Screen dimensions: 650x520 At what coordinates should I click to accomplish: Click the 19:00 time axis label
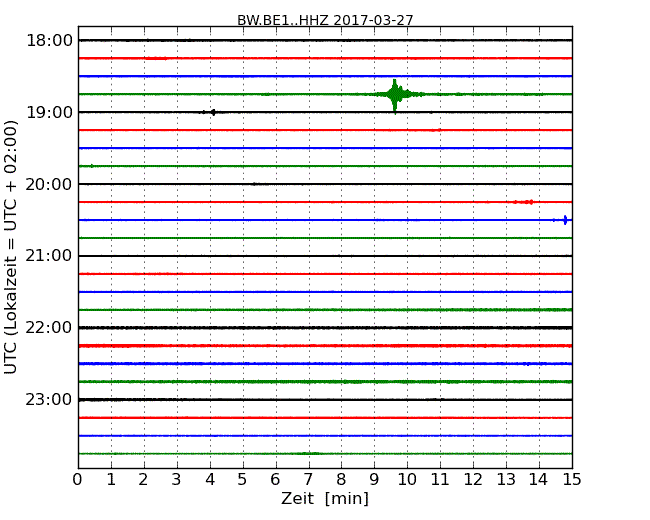[49, 112]
